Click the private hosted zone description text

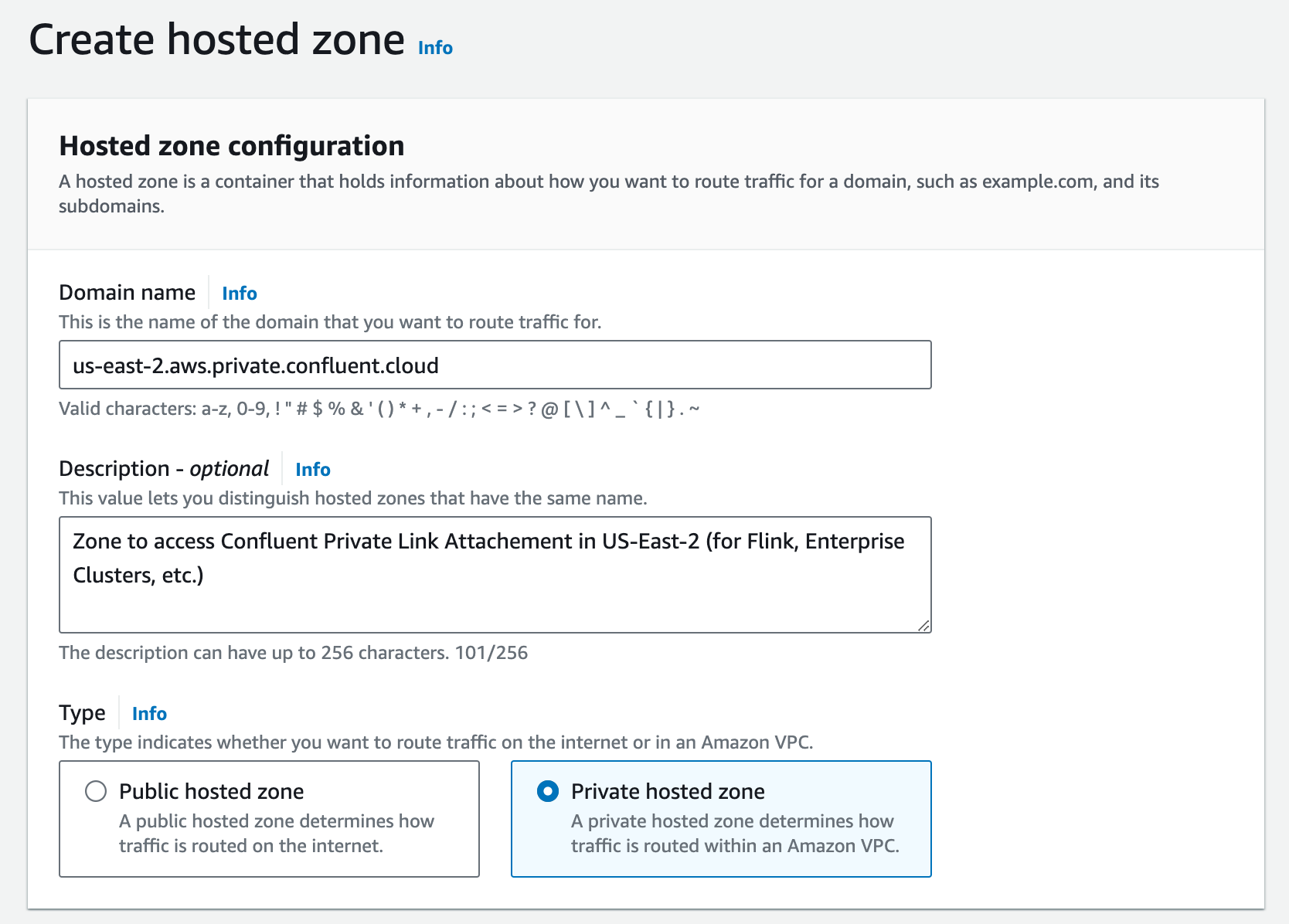tap(734, 834)
